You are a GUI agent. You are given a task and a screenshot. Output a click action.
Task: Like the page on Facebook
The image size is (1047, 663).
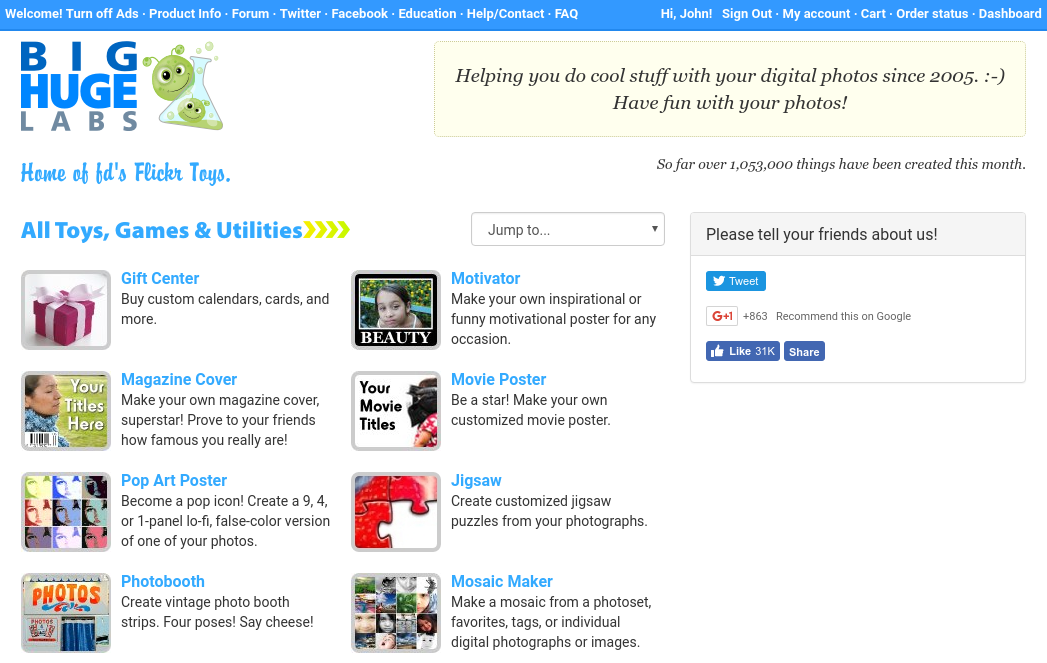pyautogui.click(x=742, y=351)
